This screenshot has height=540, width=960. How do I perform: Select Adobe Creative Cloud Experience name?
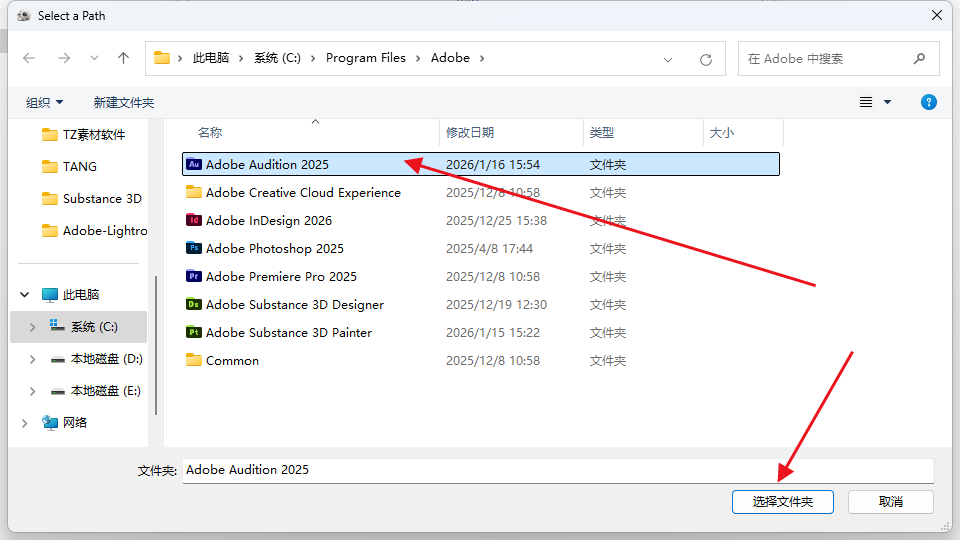point(303,192)
